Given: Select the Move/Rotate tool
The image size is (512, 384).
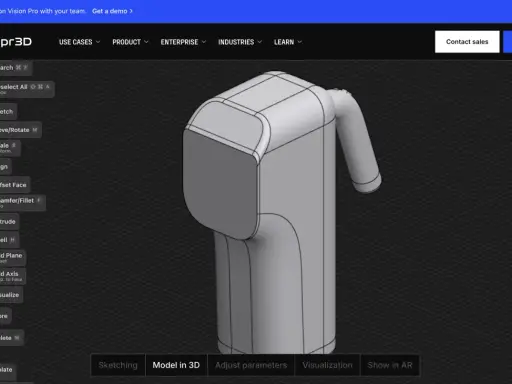Looking at the screenshot, I should tap(20, 130).
